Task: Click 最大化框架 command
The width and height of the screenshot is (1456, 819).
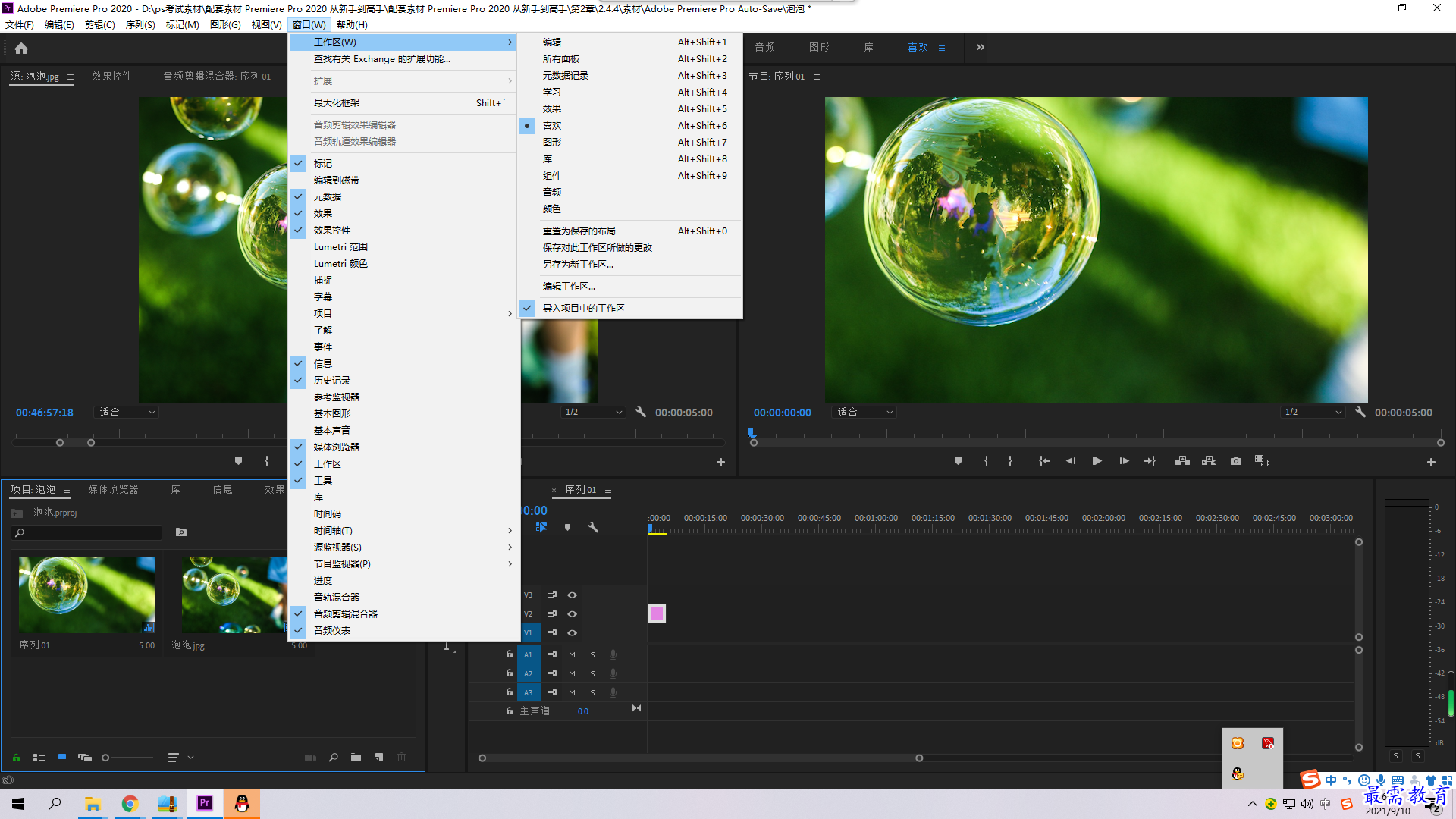Action: pyautogui.click(x=404, y=102)
